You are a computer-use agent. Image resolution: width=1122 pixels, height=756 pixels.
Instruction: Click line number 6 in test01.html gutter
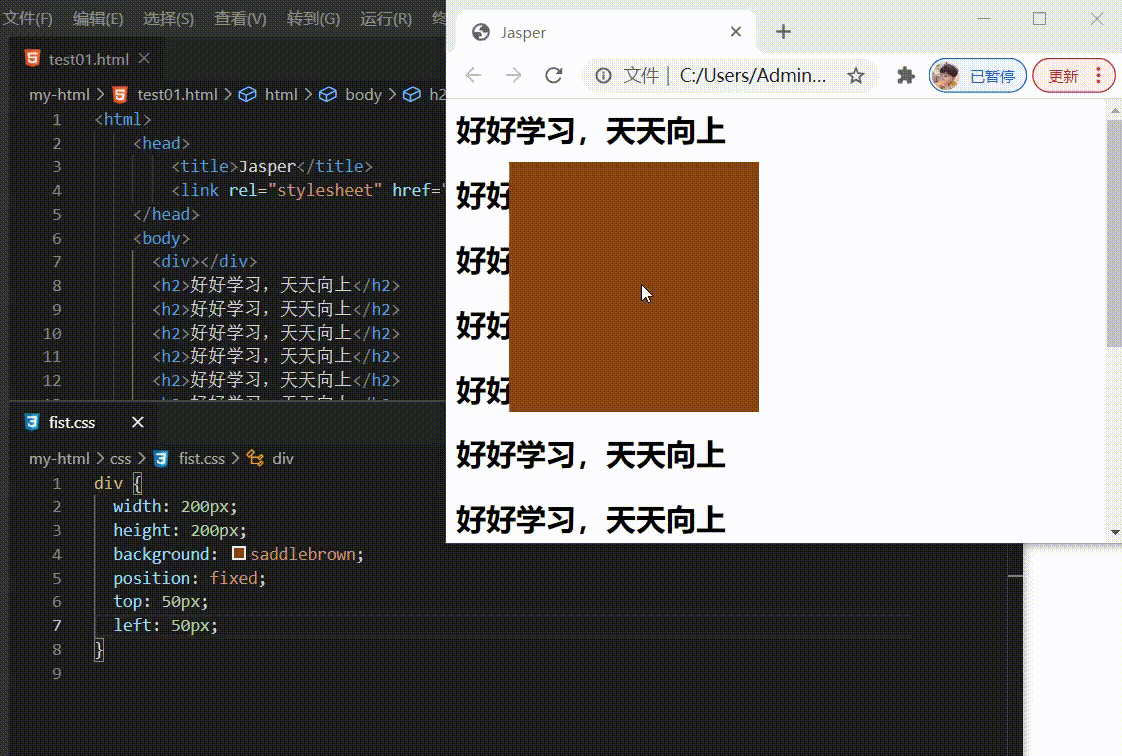click(x=57, y=238)
